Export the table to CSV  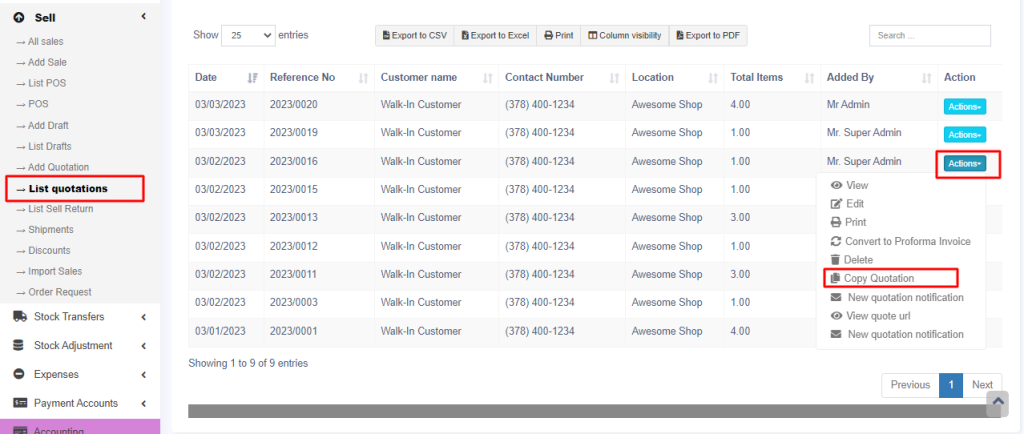click(414, 36)
